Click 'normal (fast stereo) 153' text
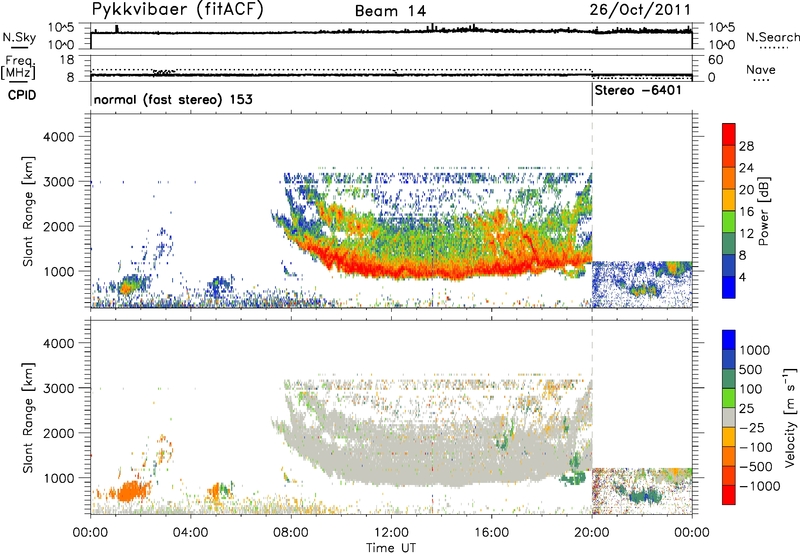This screenshot has width=800, height=554. click(x=173, y=99)
